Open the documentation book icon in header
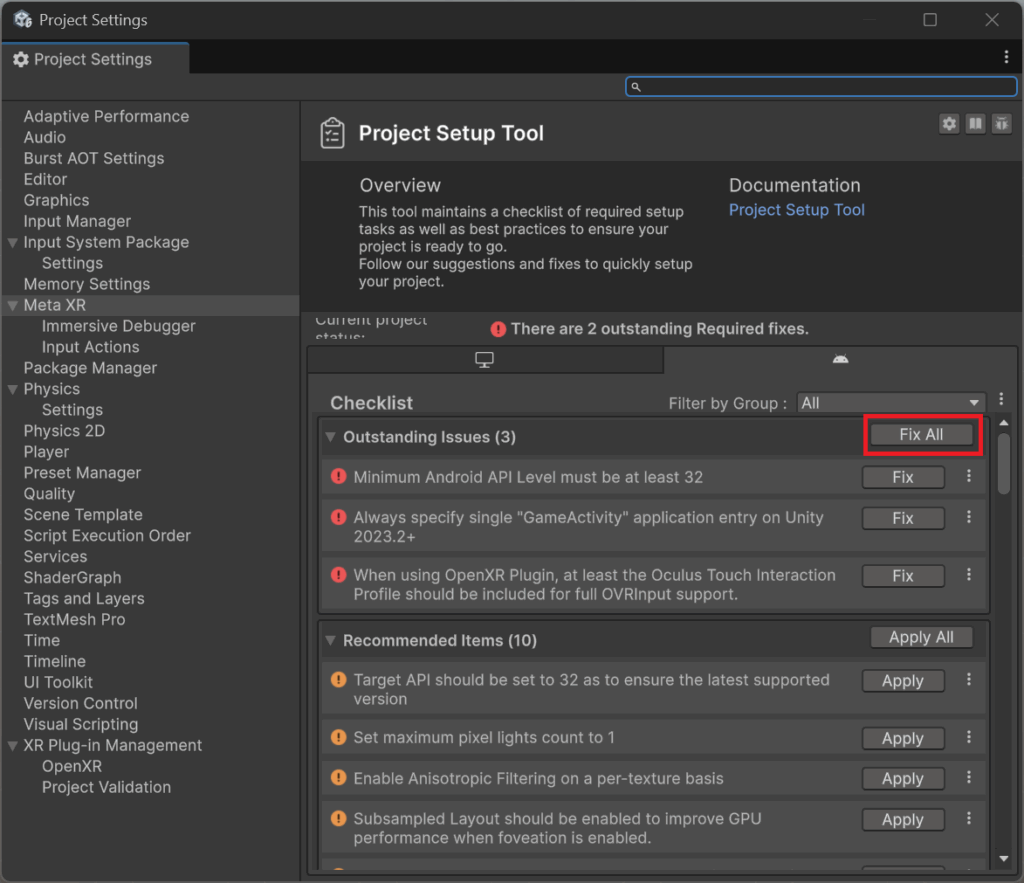The height and width of the screenshot is (883, 1024). [x=975, y=123]
